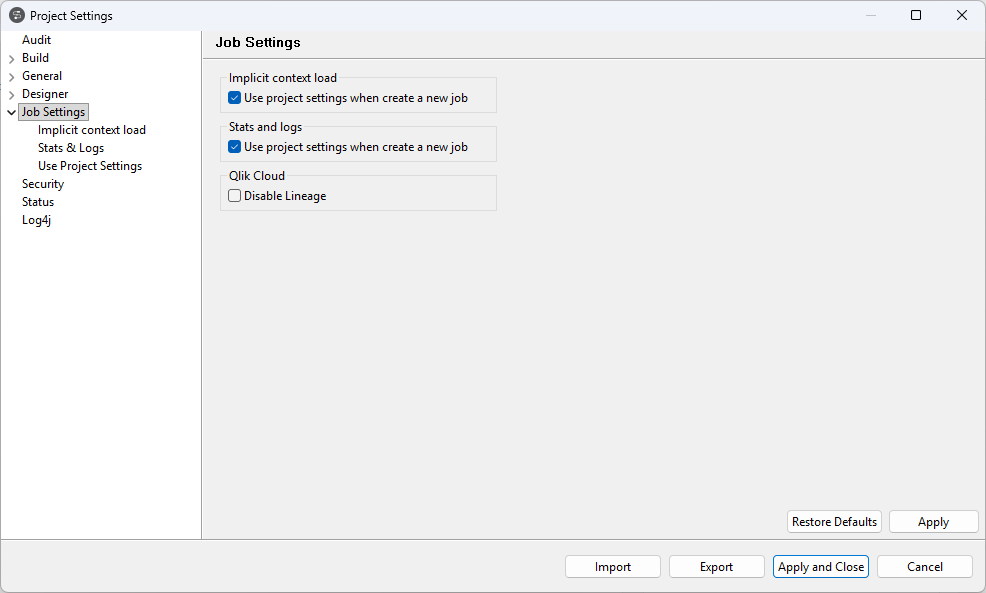Viewport: 986px width, 593px height.
Task: Open the Status settings page
Action: tap(37, 201)
